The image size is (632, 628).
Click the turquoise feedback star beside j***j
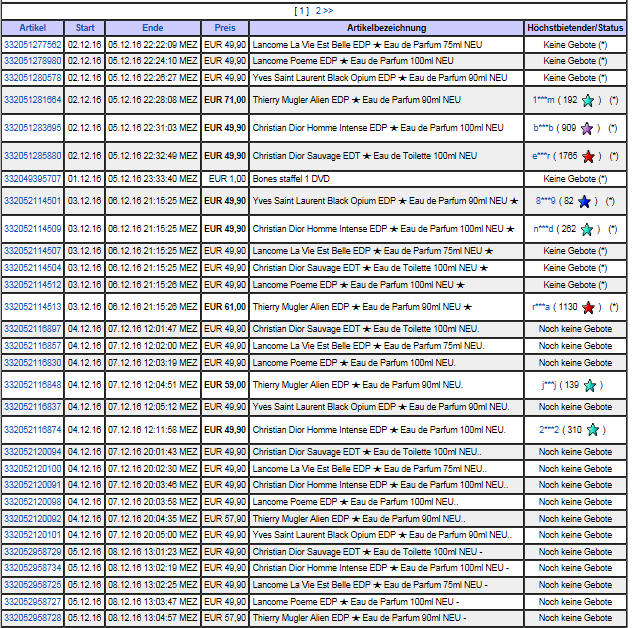(x=590, y=385)
